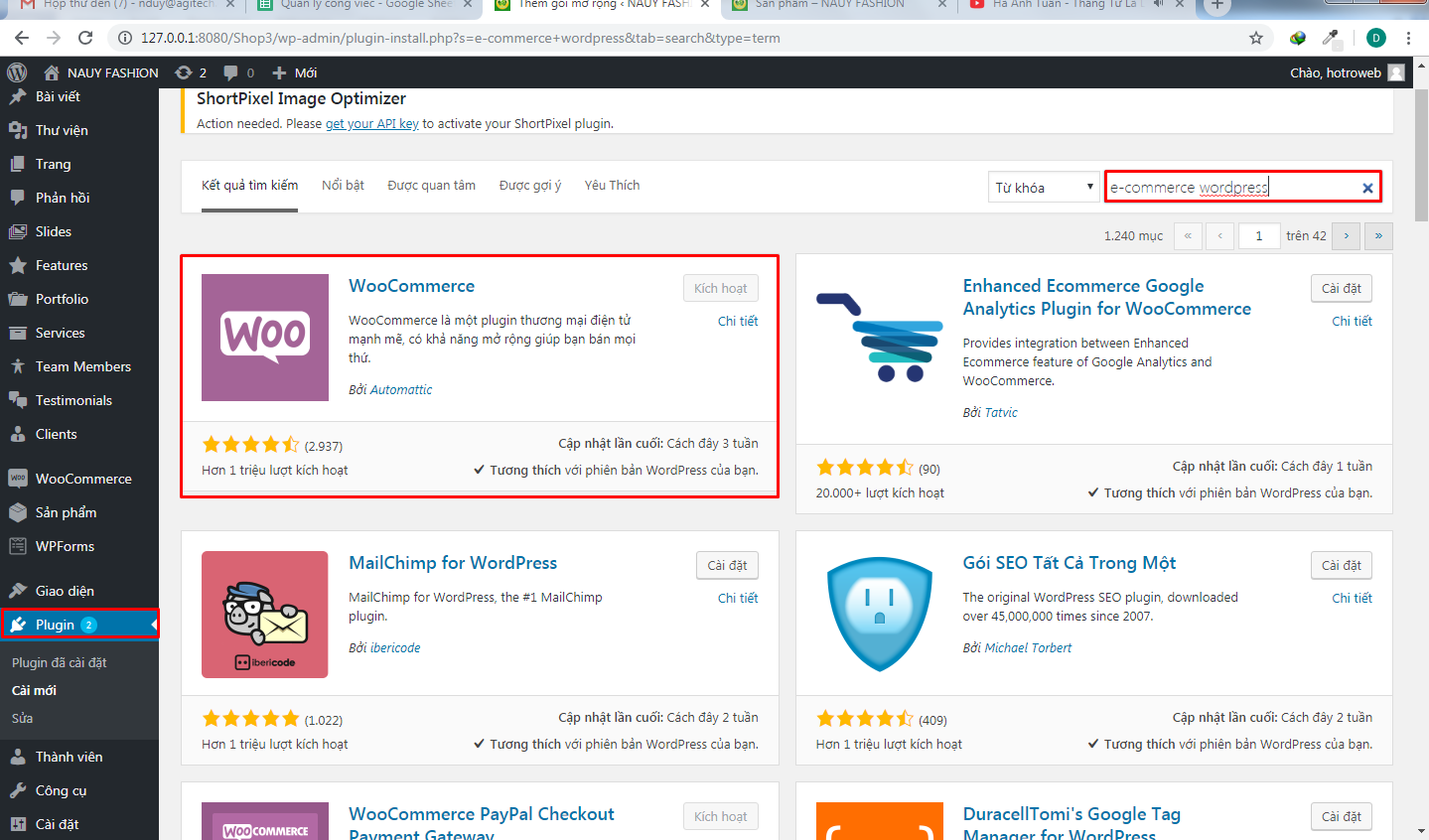Open Thư viện media library
Image resolution: width=1429 pixels, height=840 pixels.
coord(79,130)
